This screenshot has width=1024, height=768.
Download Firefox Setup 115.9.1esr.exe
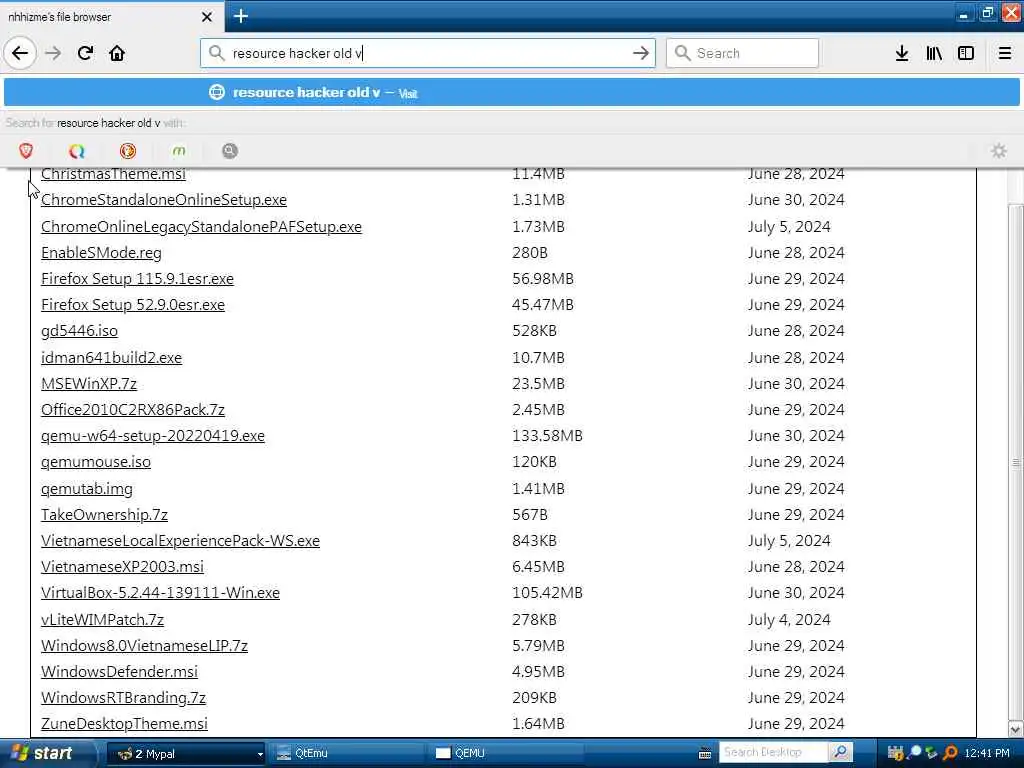coord(137,279)
